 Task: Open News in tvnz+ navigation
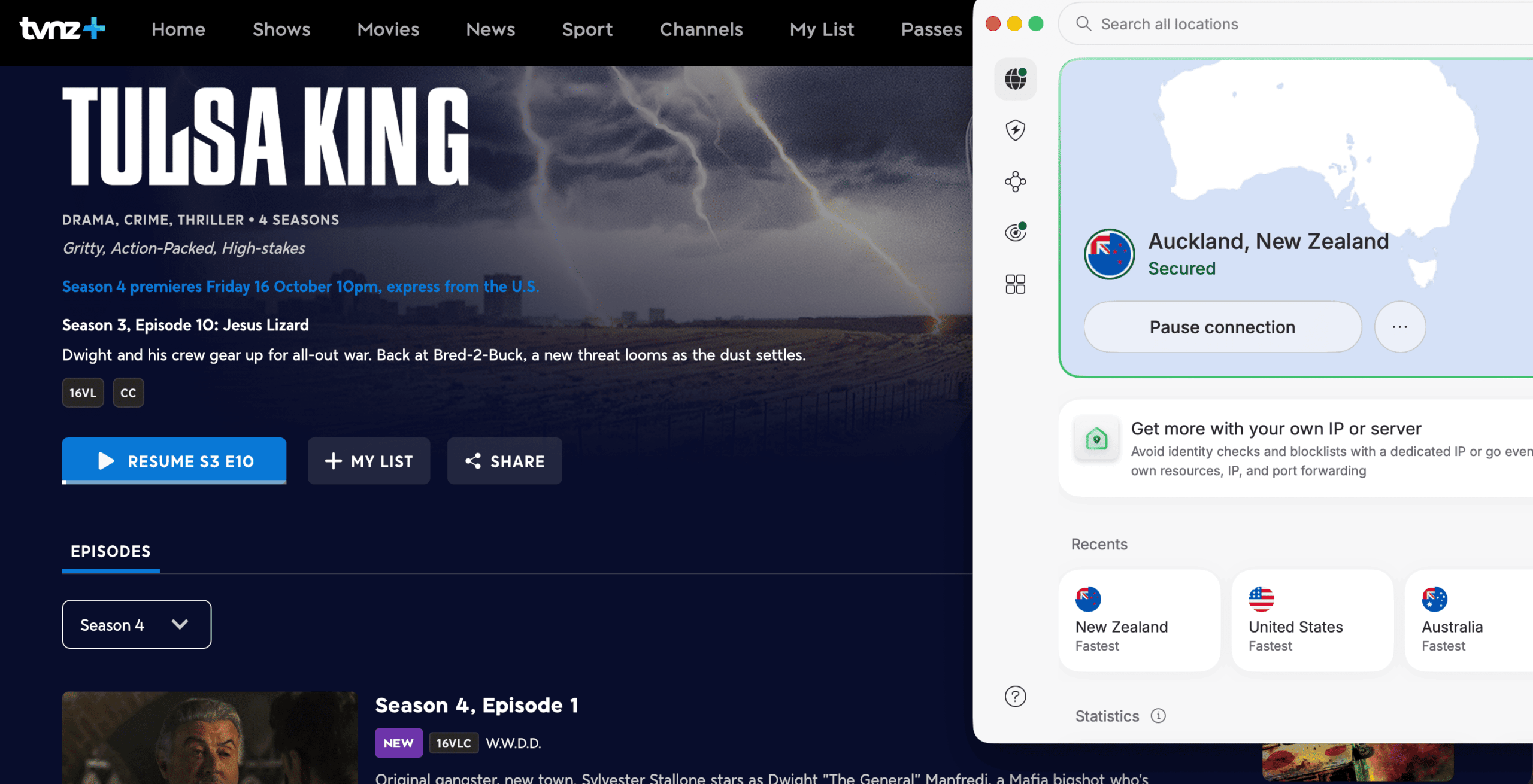pyautogui.click(x=490, y=29)
